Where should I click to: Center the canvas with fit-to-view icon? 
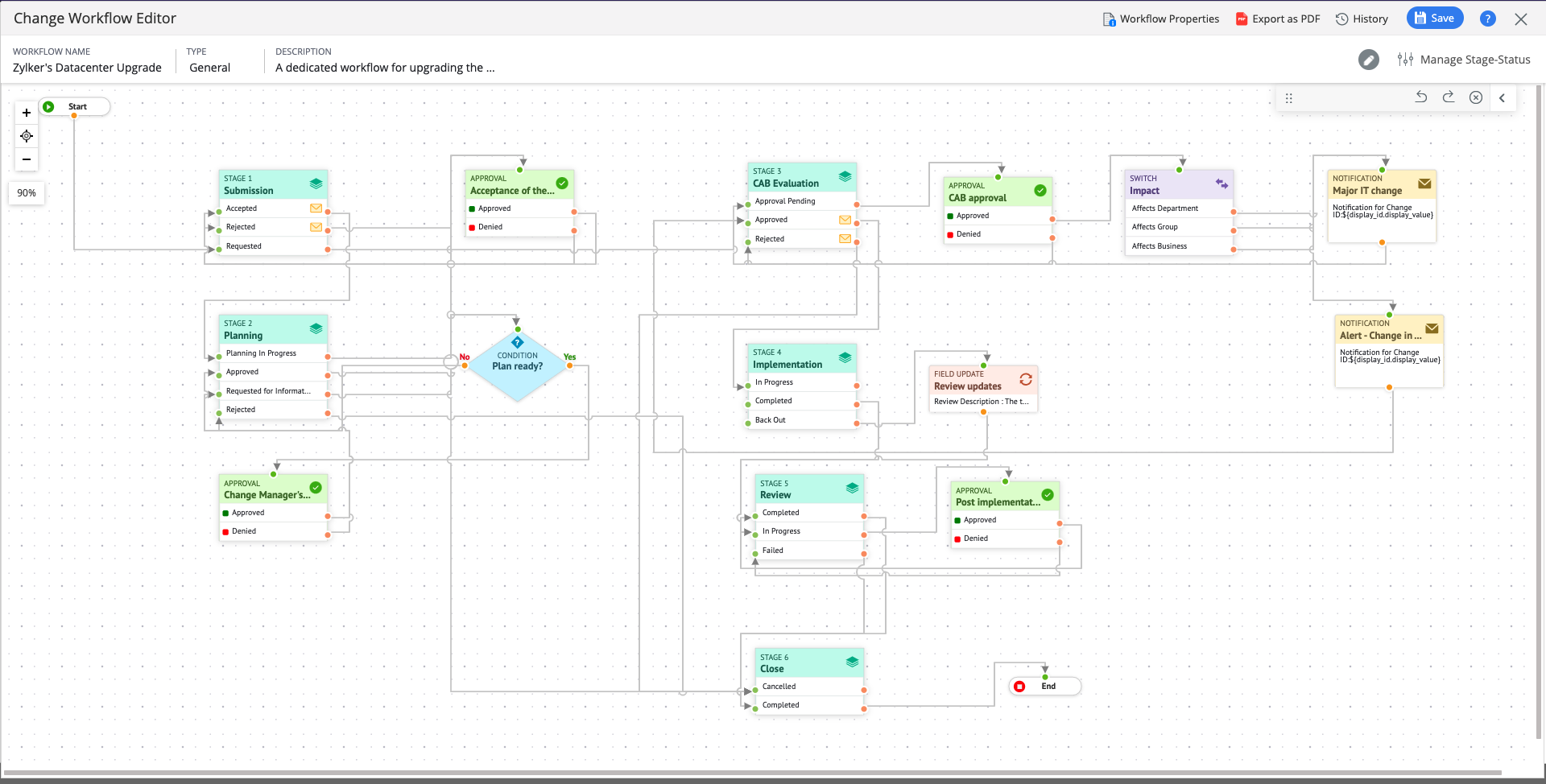27,136
